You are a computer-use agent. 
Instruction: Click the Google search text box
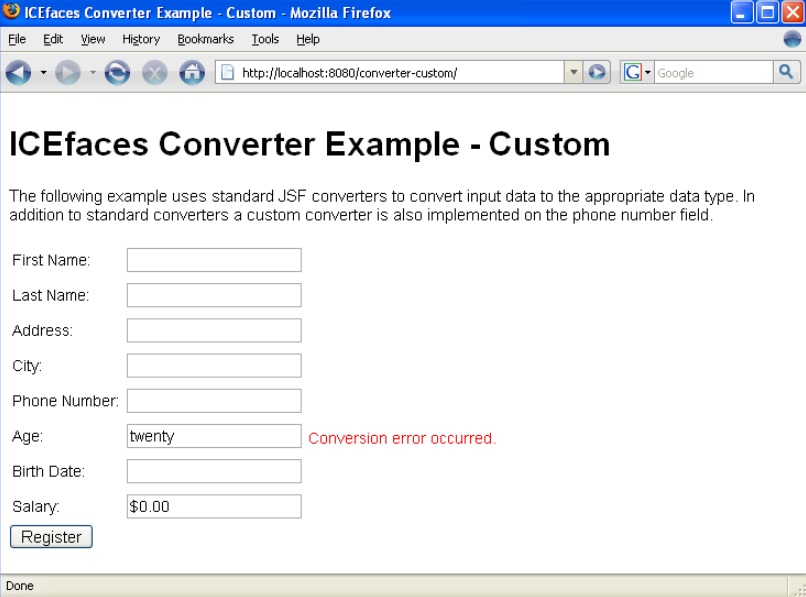coord(712,73)
